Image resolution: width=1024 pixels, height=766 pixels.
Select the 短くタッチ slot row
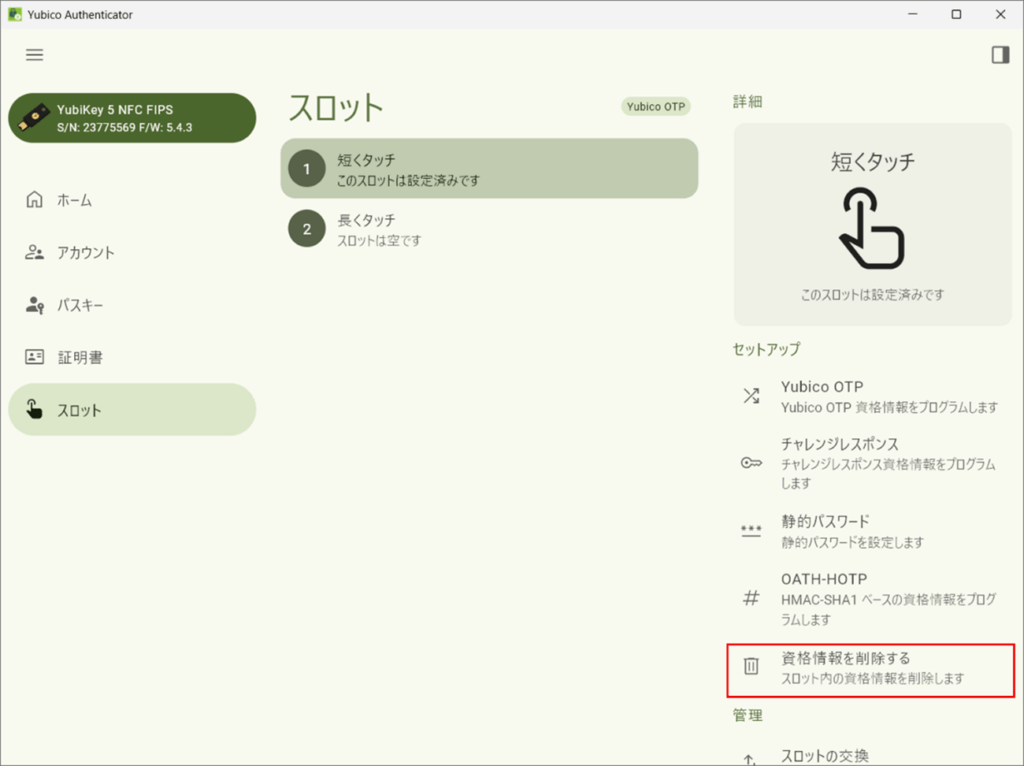489,169
